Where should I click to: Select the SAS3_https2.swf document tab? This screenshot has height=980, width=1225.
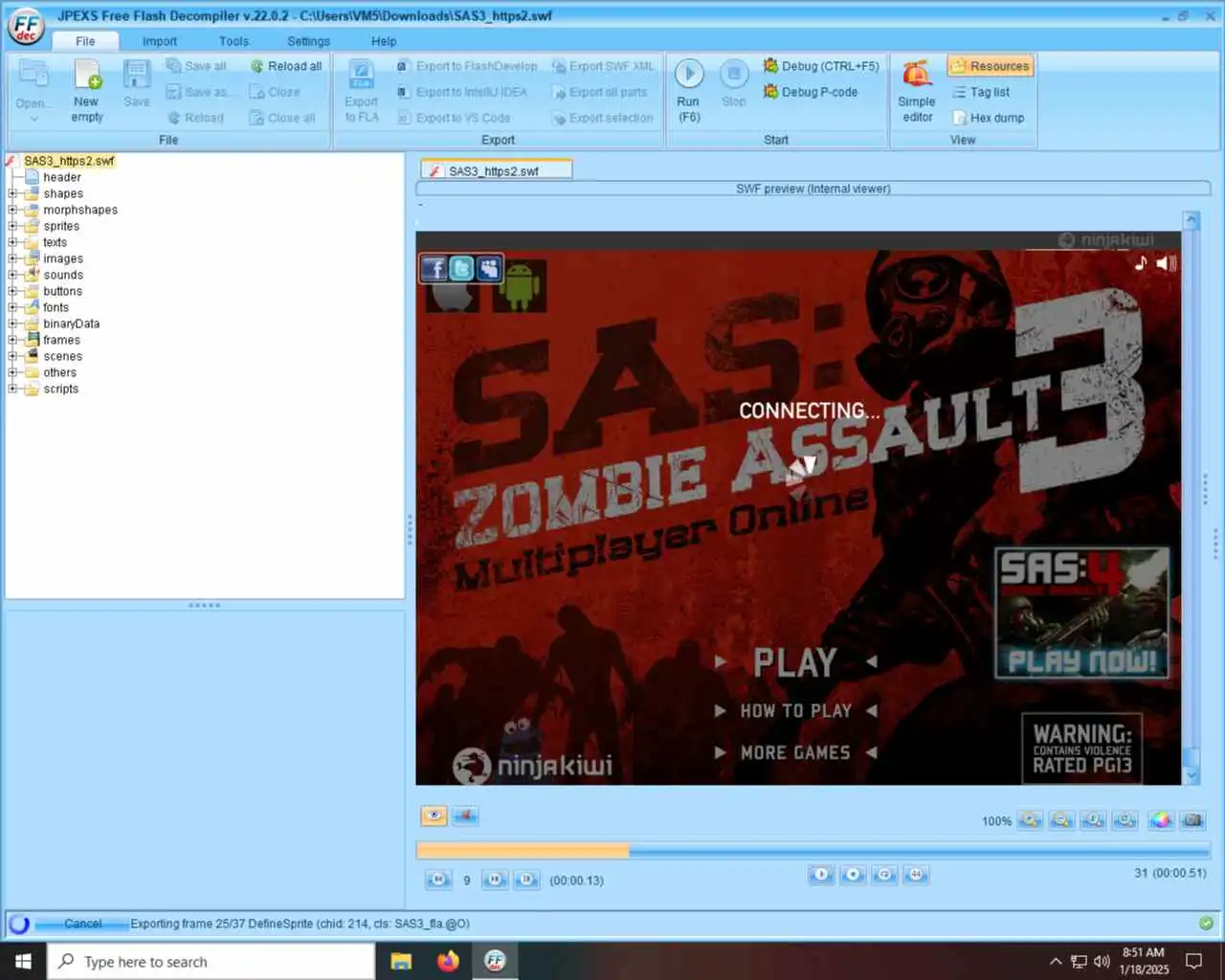click(496, 170)
